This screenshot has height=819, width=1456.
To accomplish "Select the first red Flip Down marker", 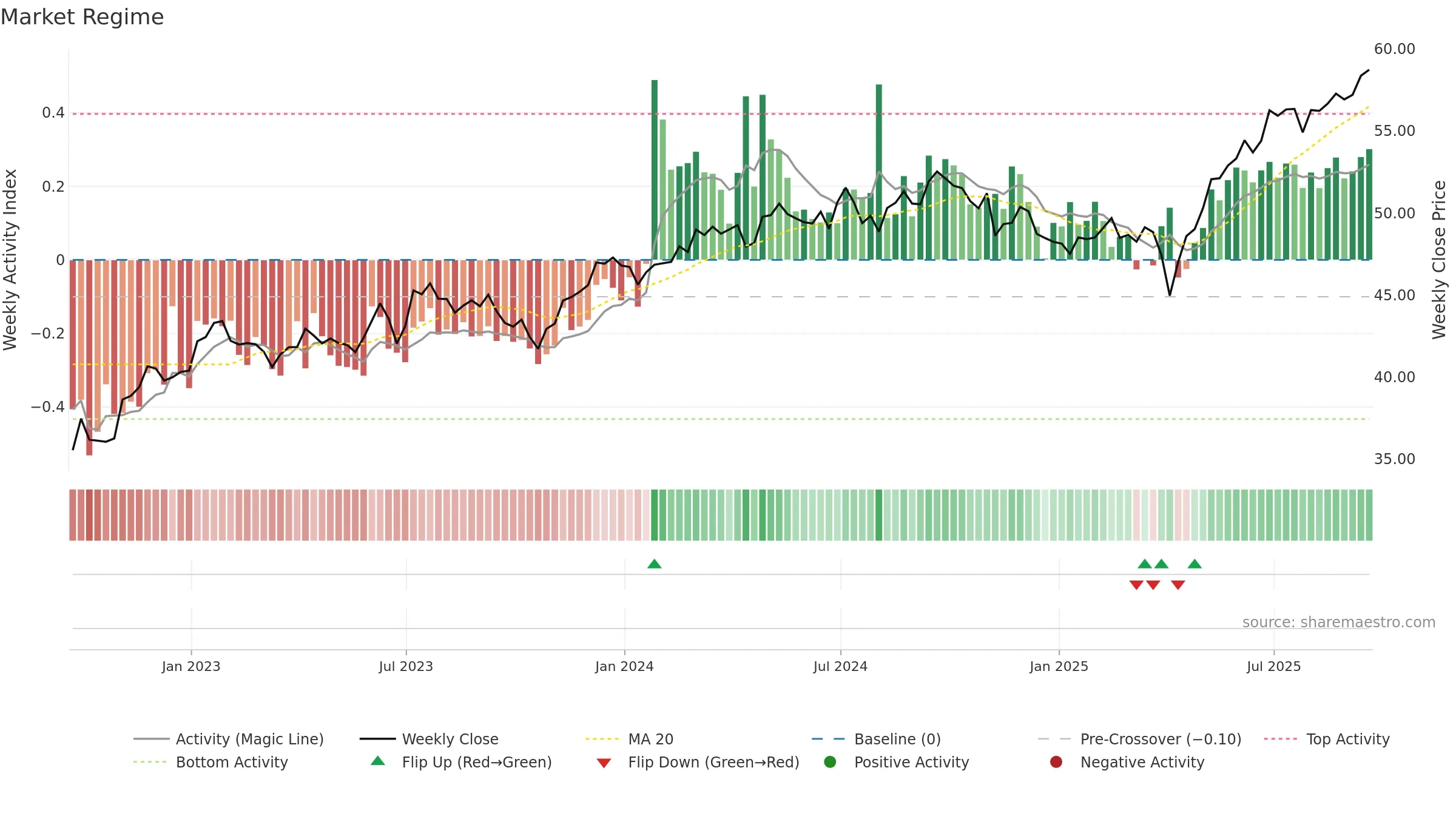I will click(1136, 585).
